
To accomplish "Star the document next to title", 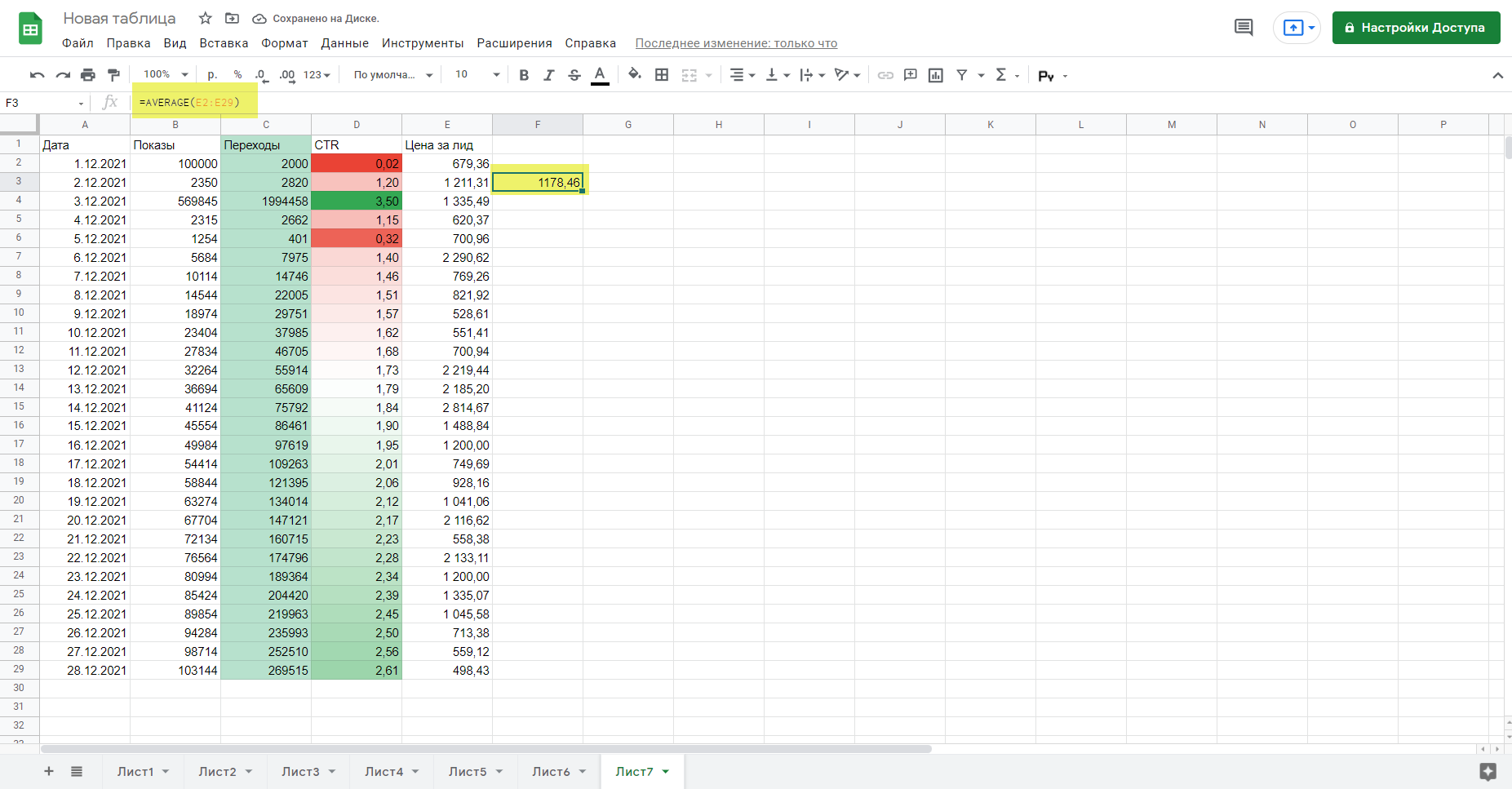I will (x=206, y=18).
